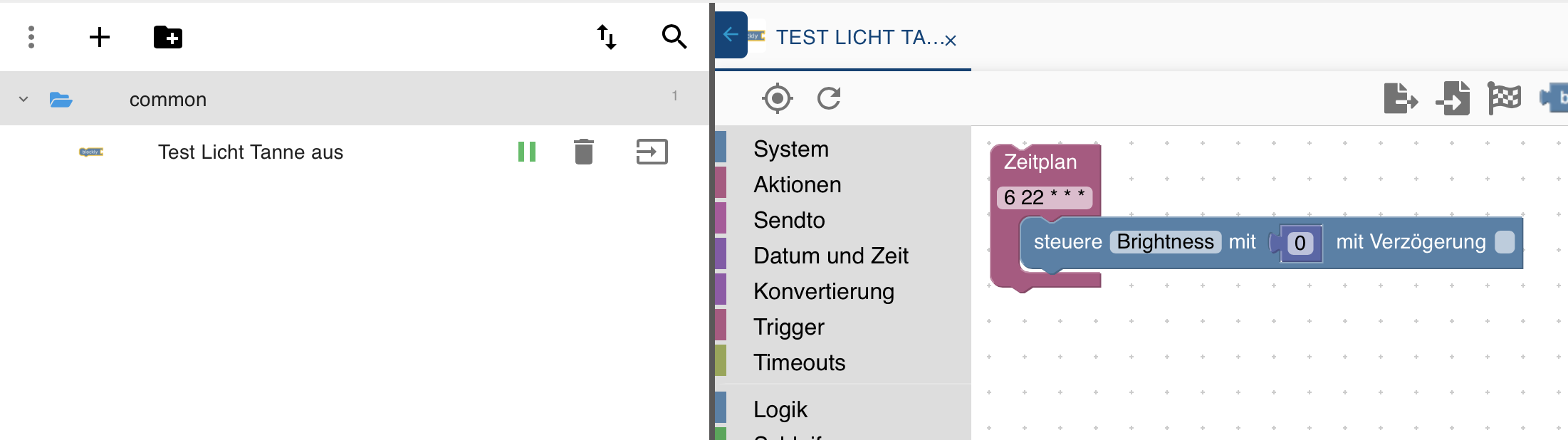This screenshot has width=1568, height=440.
Task: Click the sort scripts arrows icon
Action: point(606,37)
